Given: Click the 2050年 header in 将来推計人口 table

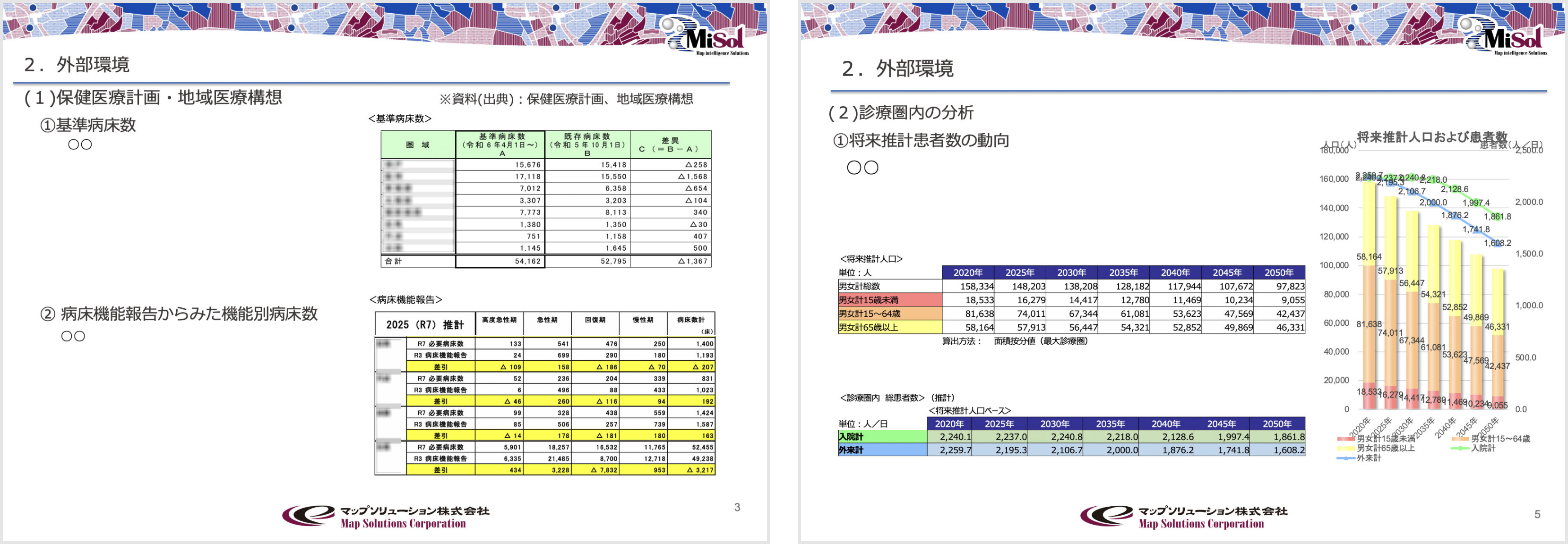Looking at the screenshot, I should pos(1278,272).
